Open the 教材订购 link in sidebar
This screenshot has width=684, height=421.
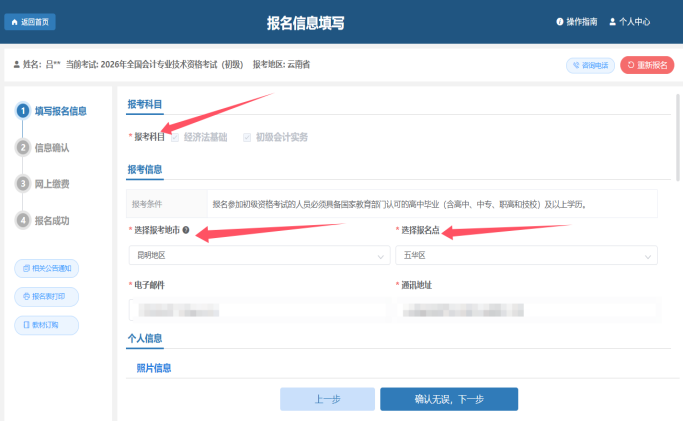pos(46,325)
